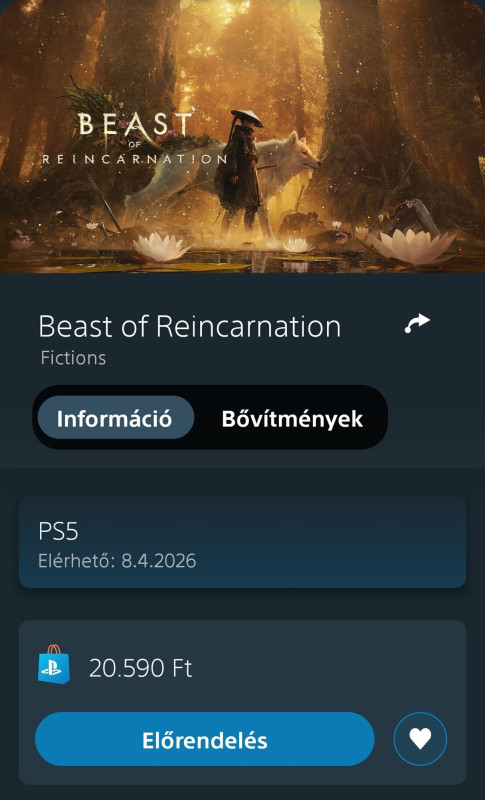Tap the lotus flower bottom left of banner
The width and height of the screenshot is (485, 800).
click(161, 247)
